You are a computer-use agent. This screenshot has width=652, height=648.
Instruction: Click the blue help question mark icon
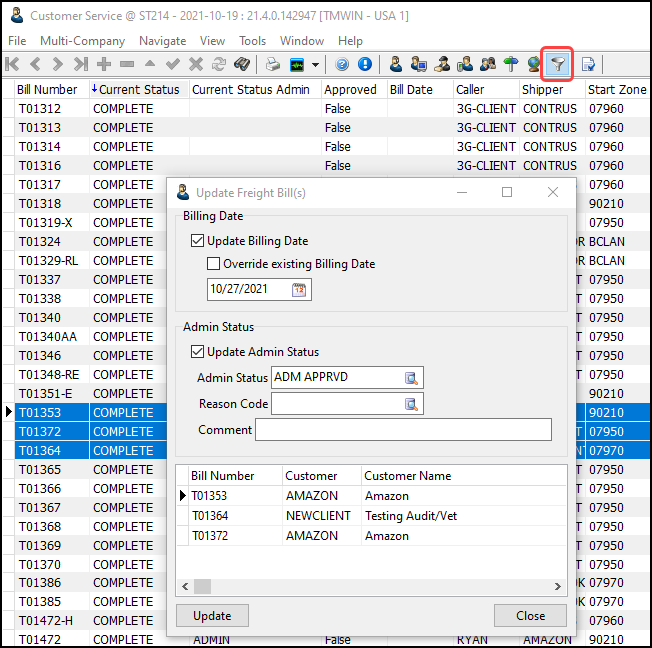[341, 64]
